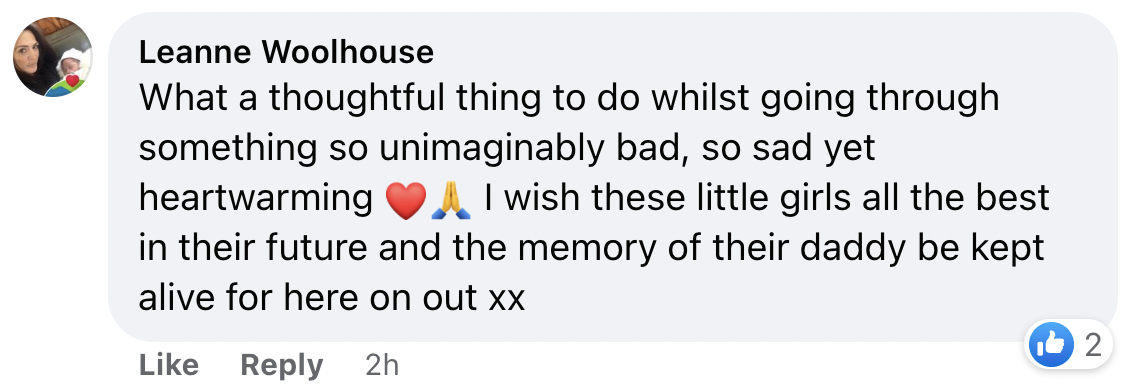Click the red heart emoji
The height and width of the screenshot is (390, 1146).
tap(406, 200)
